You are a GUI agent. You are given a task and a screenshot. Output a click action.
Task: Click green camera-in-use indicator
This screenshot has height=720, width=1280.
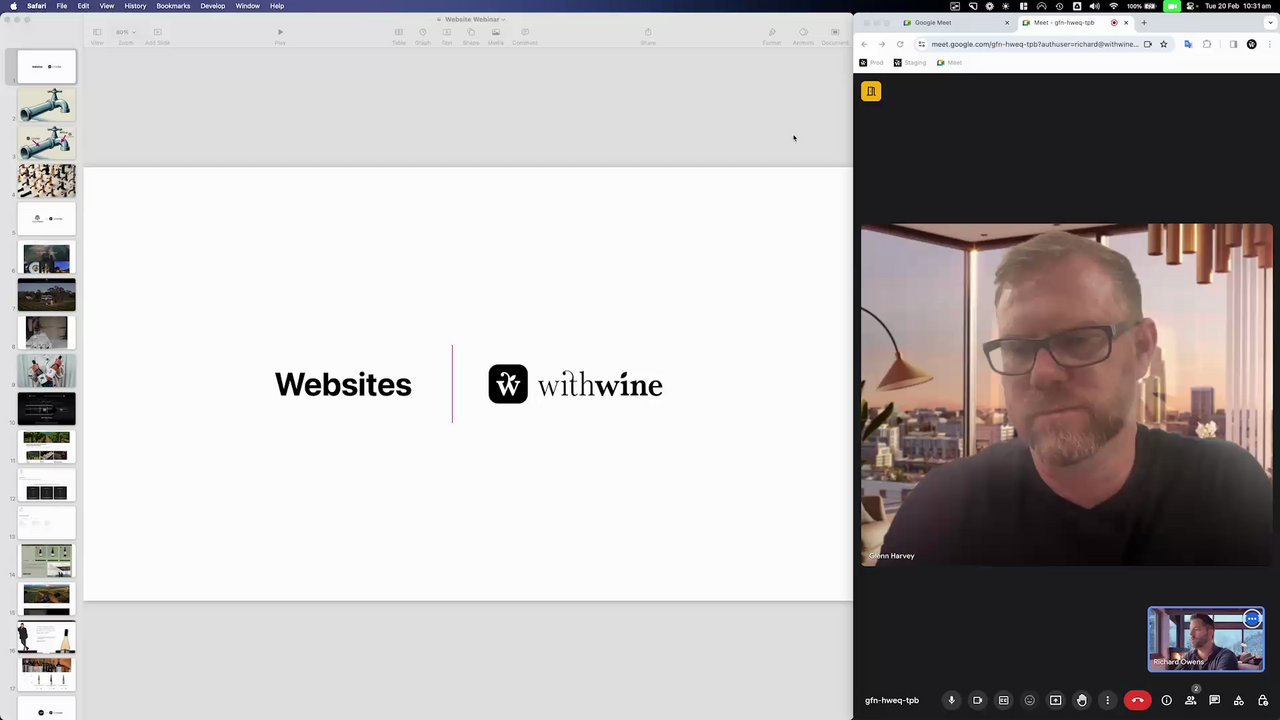click(1171, 6)
